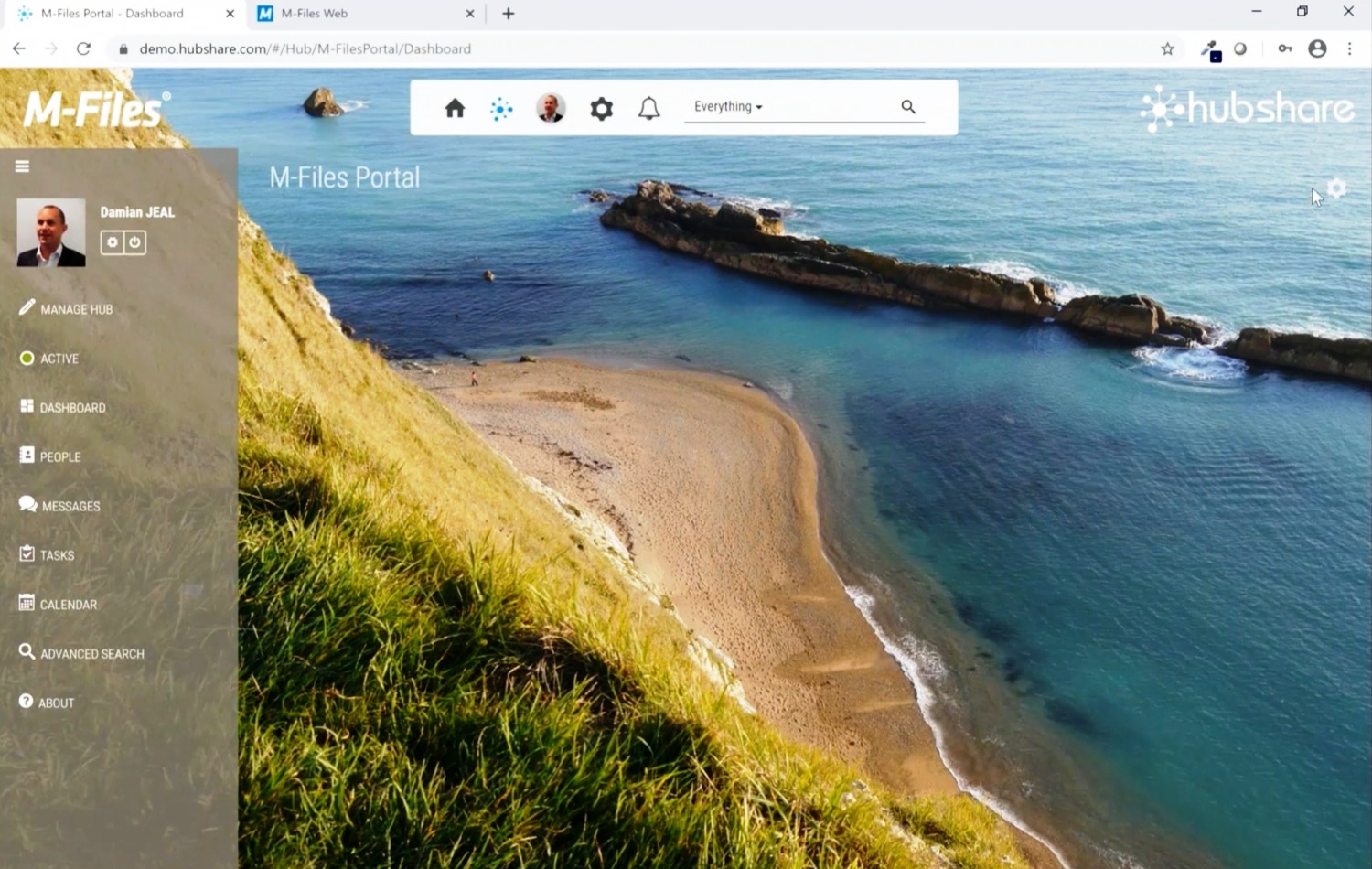This screenshot has height=869, width=1372.
Task: Go back in browser
Action: tap(19, 48)
